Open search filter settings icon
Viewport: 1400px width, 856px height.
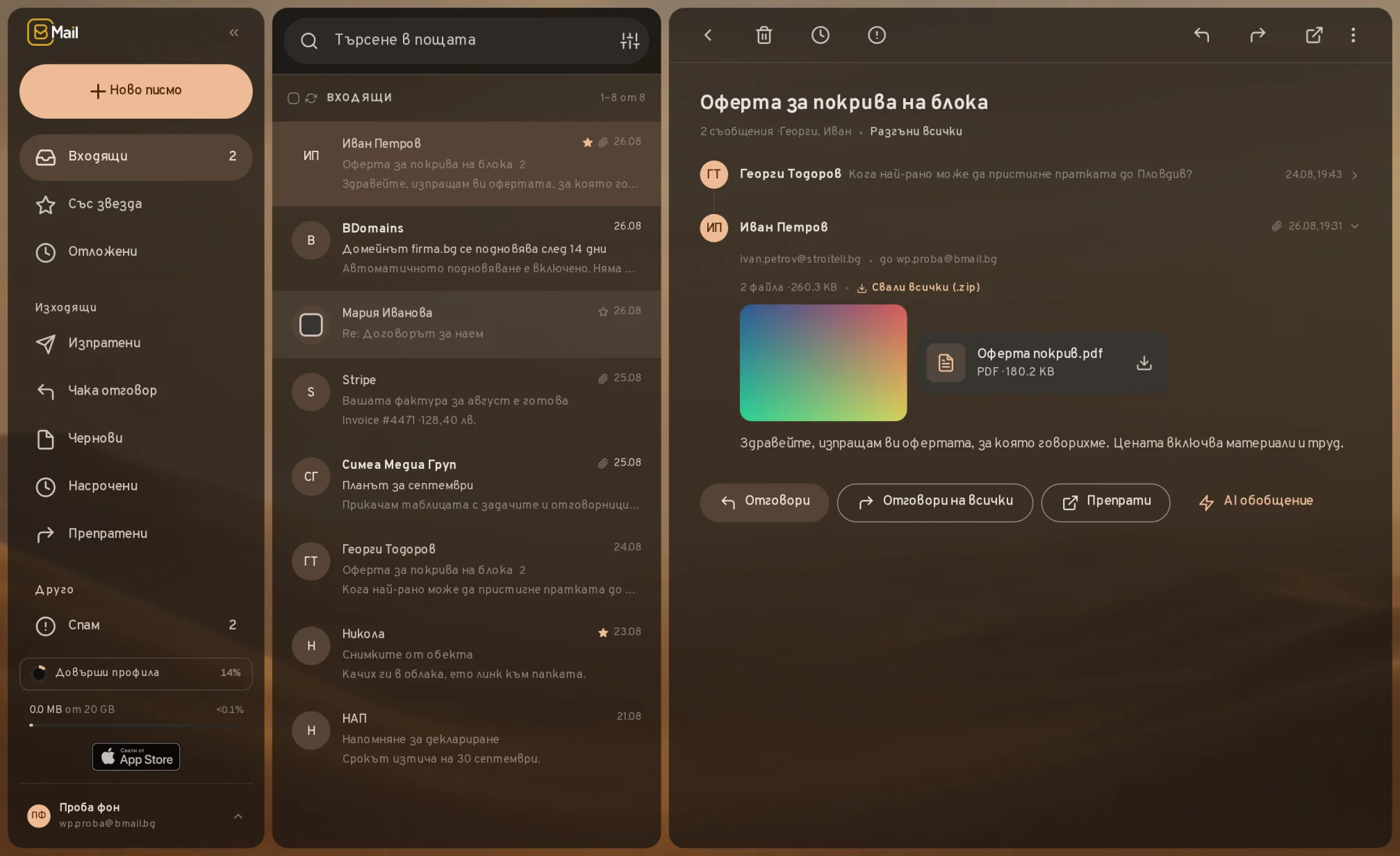[629, 40]
